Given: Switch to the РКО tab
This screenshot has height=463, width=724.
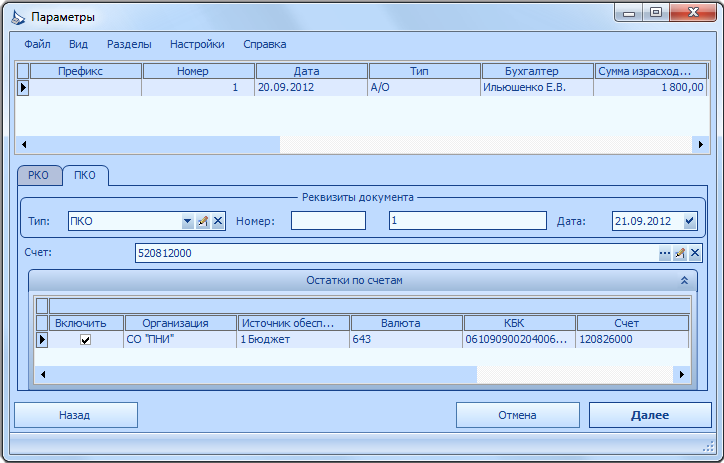Looking at the screenshot, I should click(39, 175).
